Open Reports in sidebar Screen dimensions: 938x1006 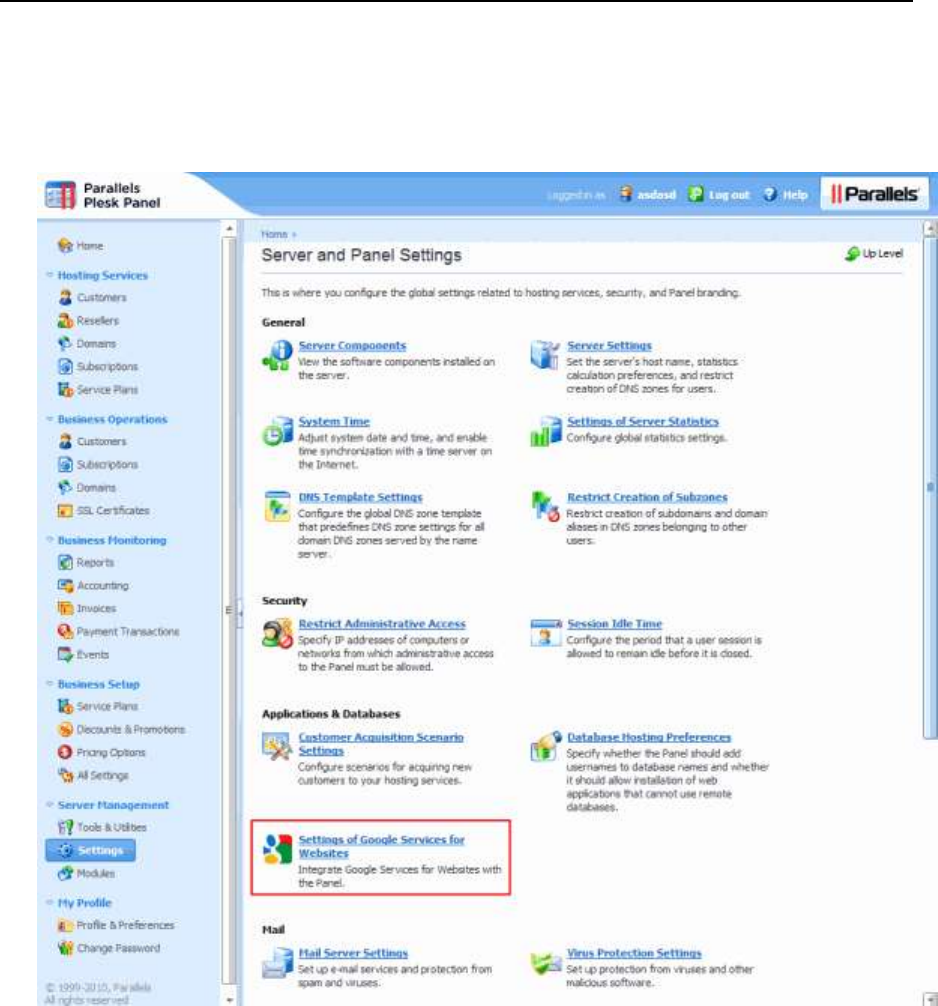(x=95, y=563)
